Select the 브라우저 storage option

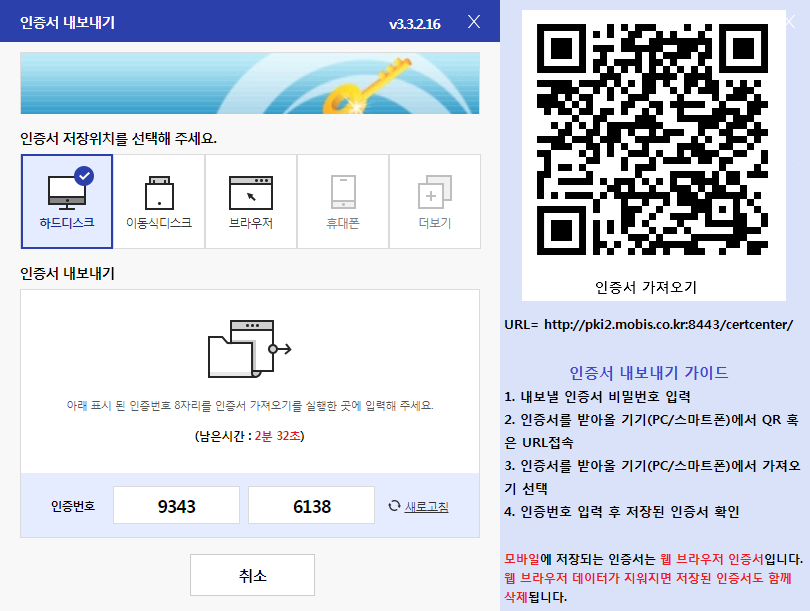pos(251,201)
